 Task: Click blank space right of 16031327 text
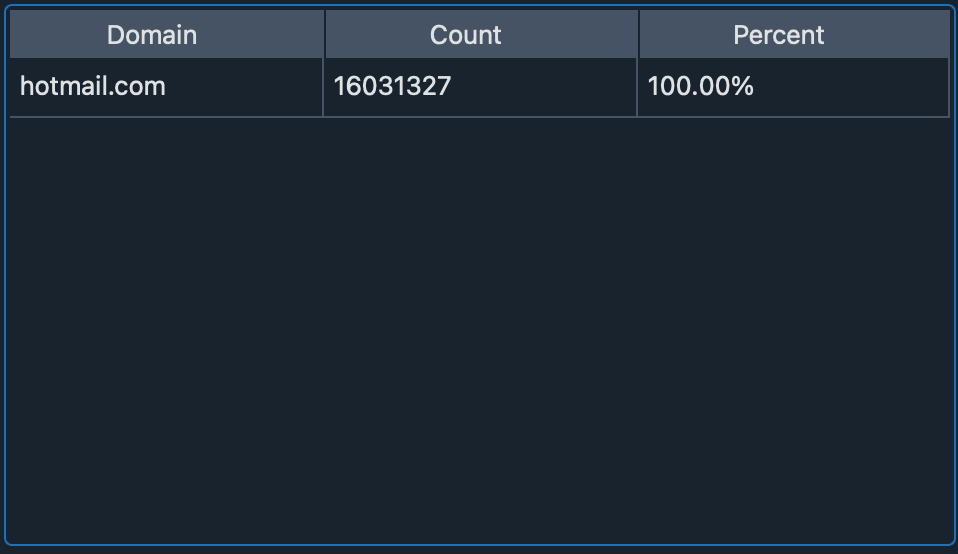(x=544, y=87)
